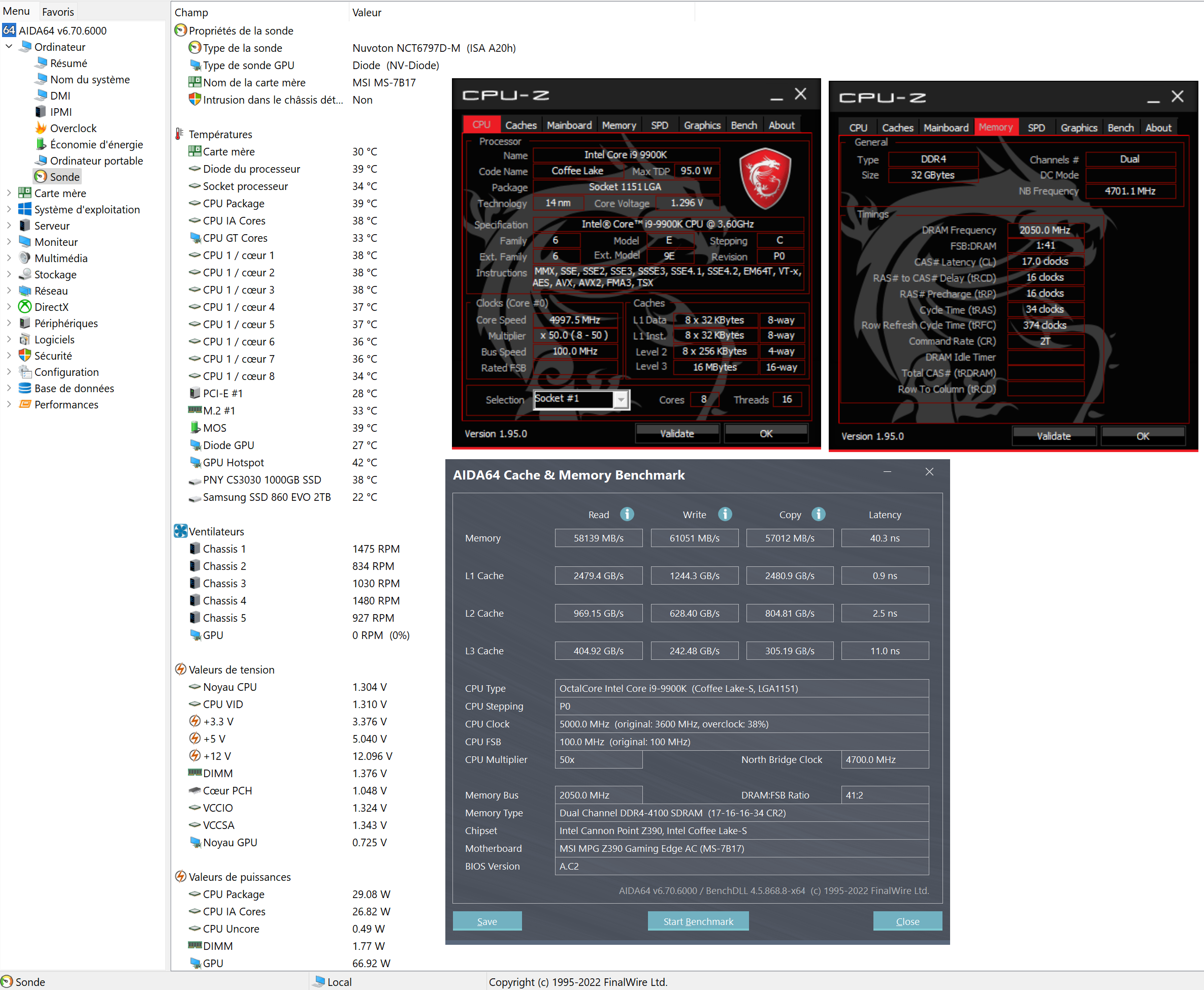Collapse the Ordinateur tree node
This screenshot has width=1204, height=990.
click(x=9, y=47)
